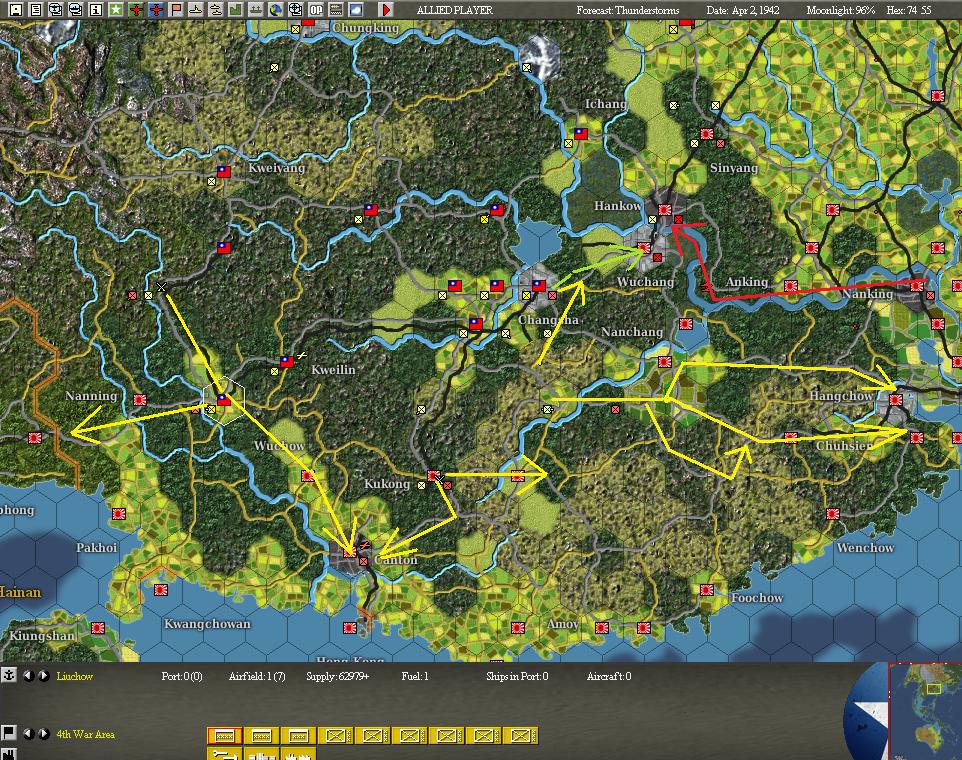Screen dimensions: 962x760
Task: Open the cloud weather toolbar icon
Action: click(355, 9)
